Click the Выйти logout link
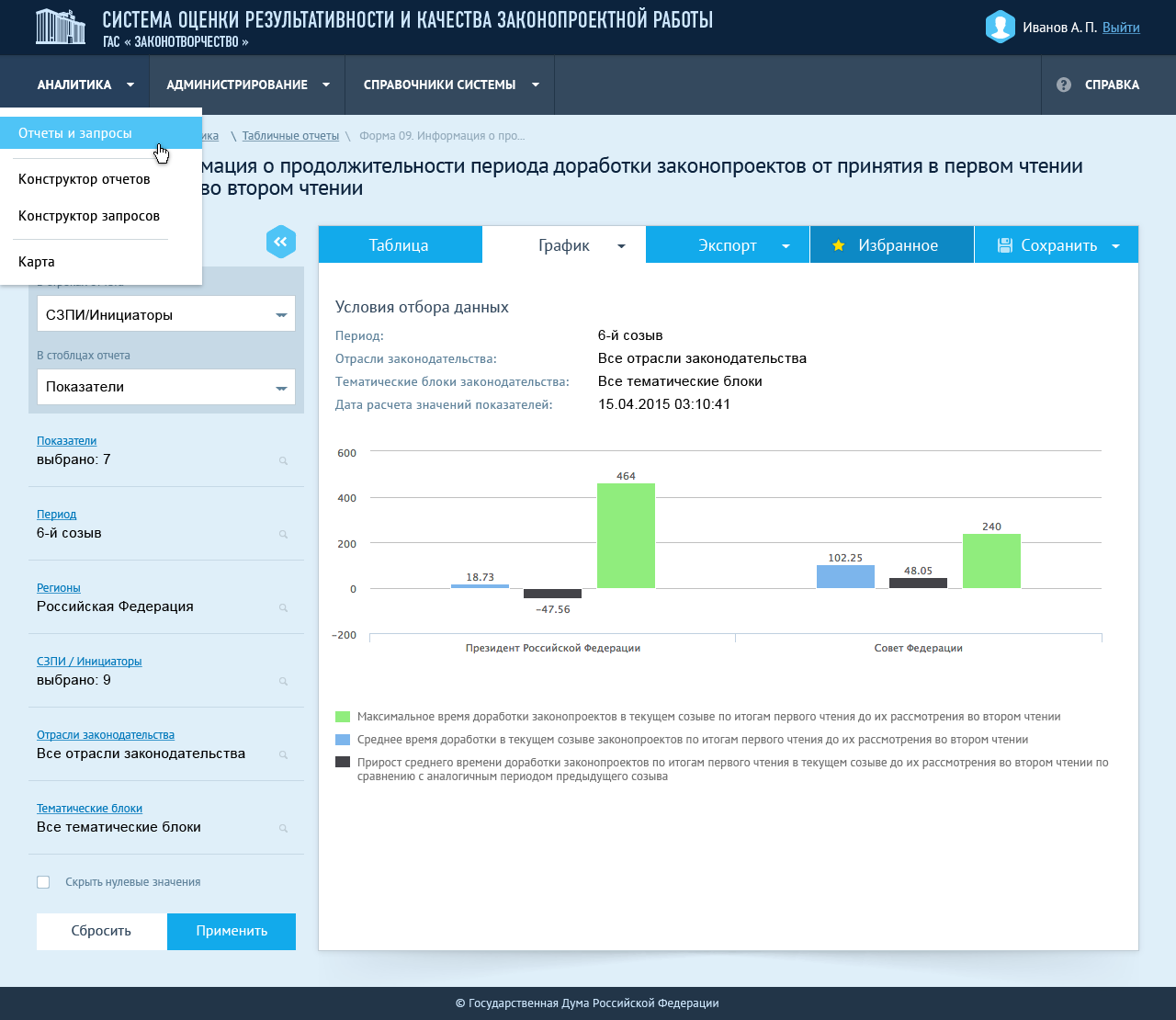The width and height of the screenshot is (1176, 1020). [1121, 28]
